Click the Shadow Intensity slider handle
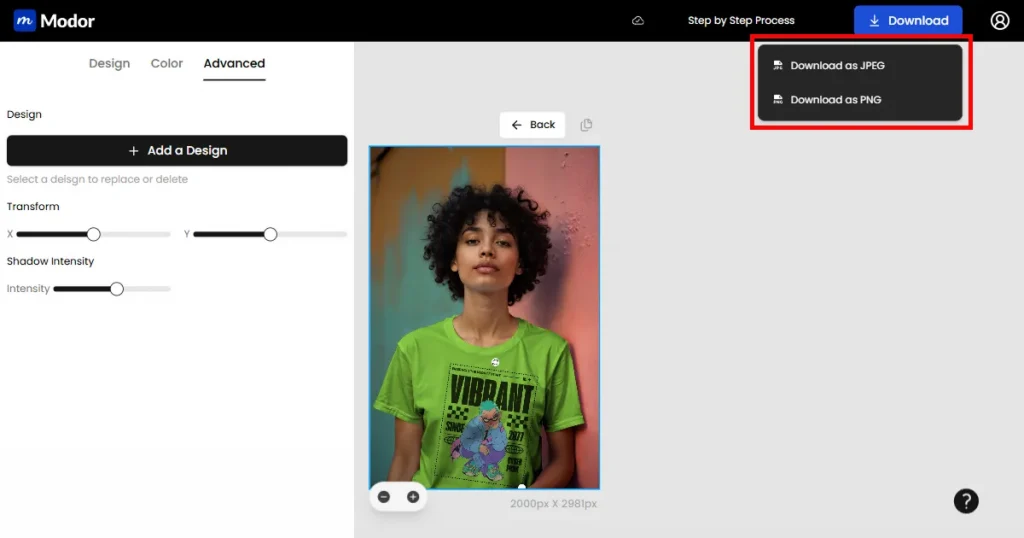This screenshot has width=1024, height=538. [x=116, y=289]
